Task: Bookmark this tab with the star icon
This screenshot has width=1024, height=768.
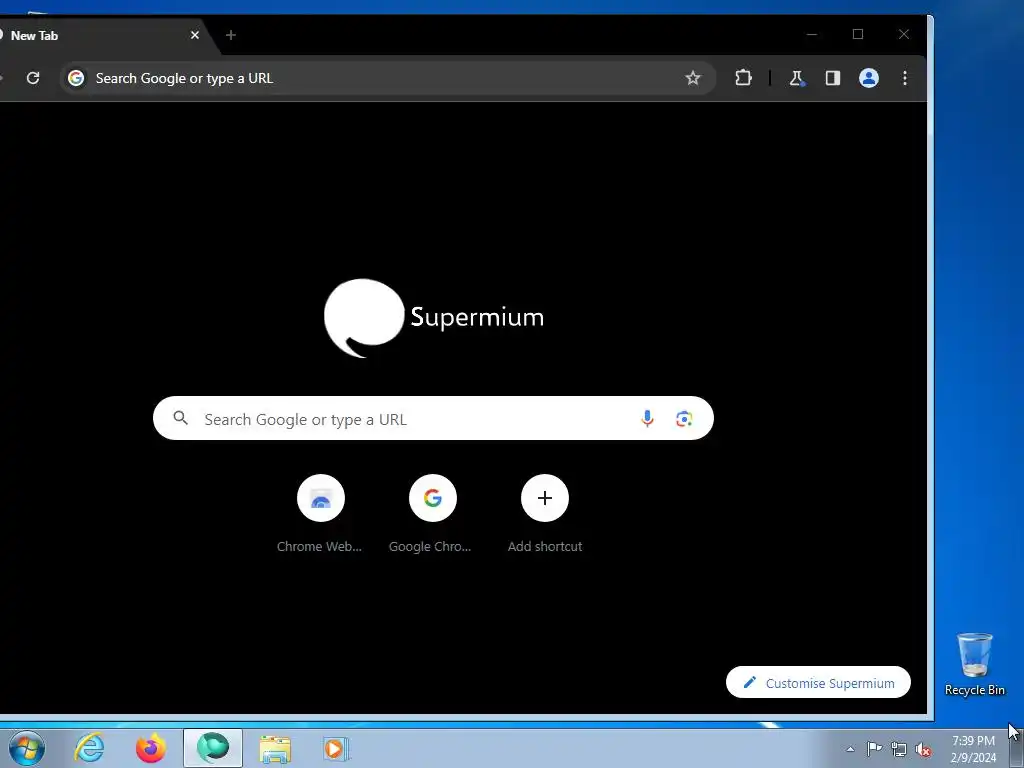Action: 693,78
